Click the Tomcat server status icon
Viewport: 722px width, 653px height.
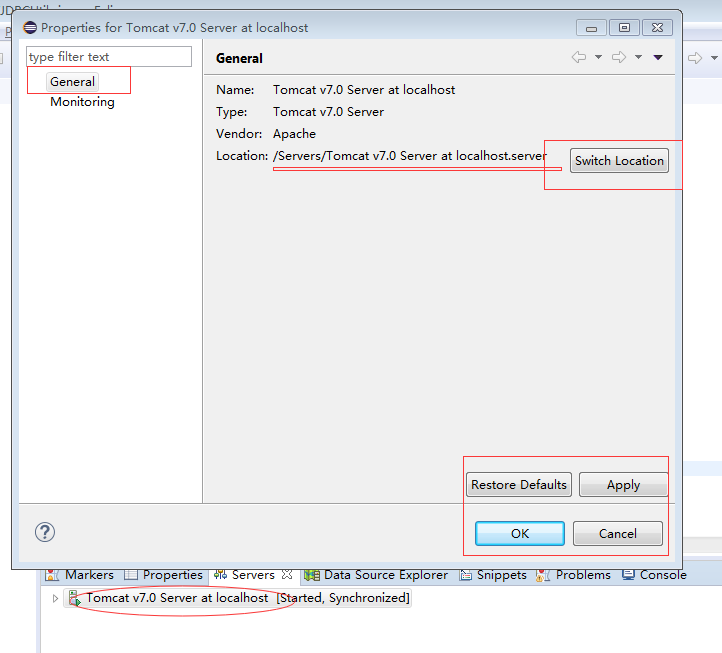tap(75, 598)
